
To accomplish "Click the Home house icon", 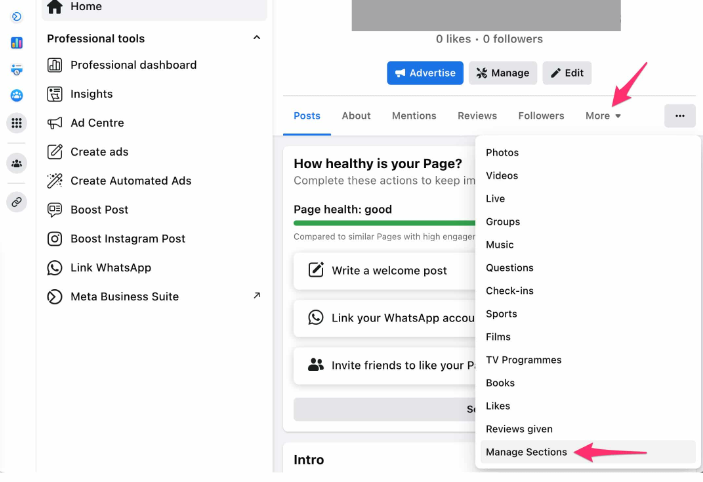I will [x=55, y=6].
